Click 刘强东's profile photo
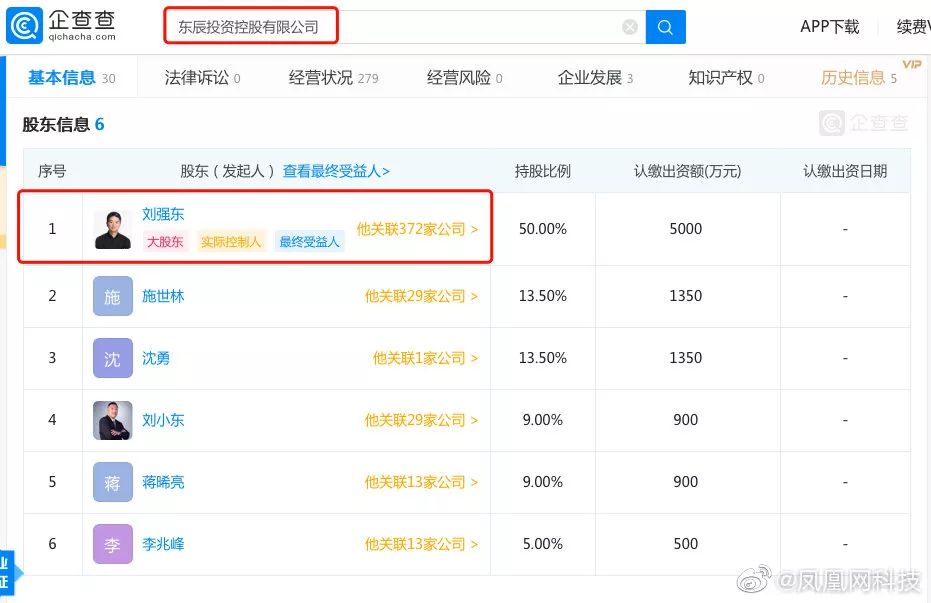Viewport: 931px width, 603px height. (x=112, y=229)
